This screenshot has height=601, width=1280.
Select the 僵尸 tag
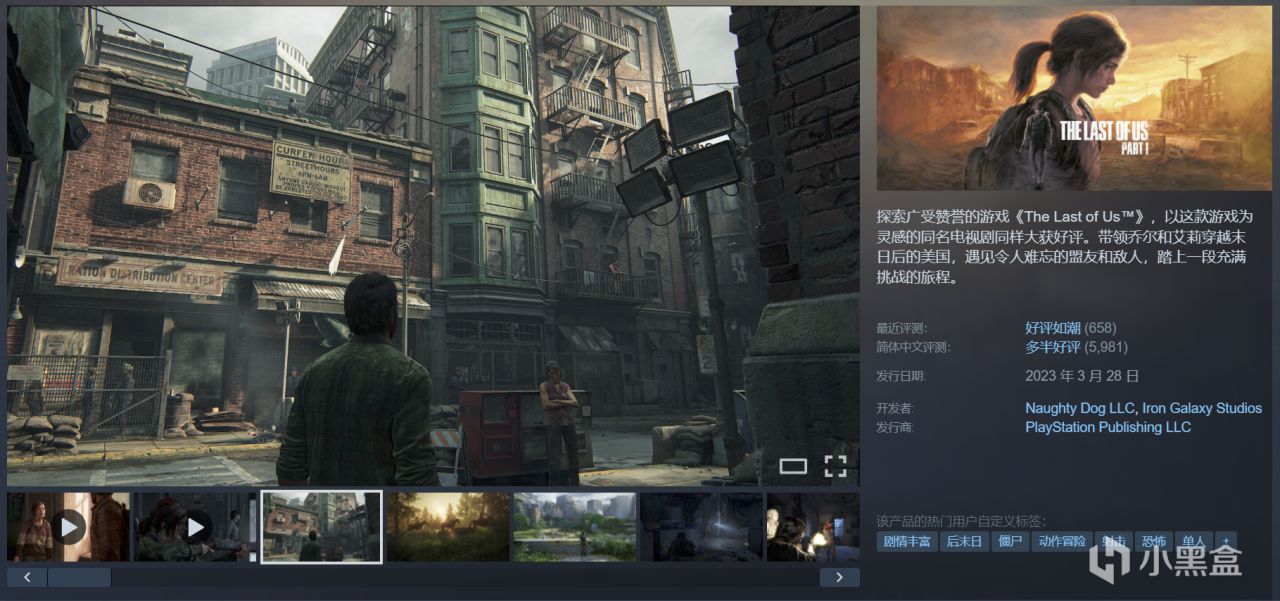(1010, 541)
